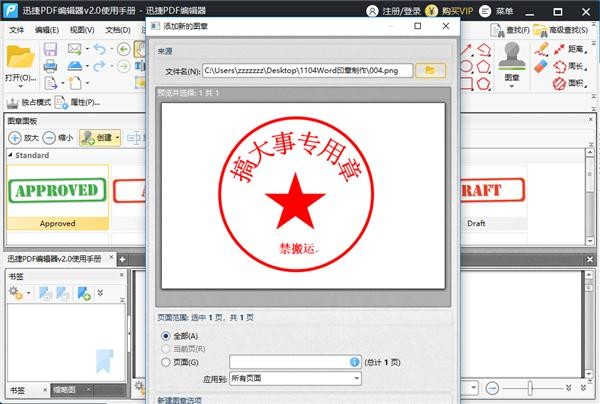The width and height of the screenshot is (600, 404).
Task: Click the 放大 zoom in icon
Action: [x=16, y=137]
